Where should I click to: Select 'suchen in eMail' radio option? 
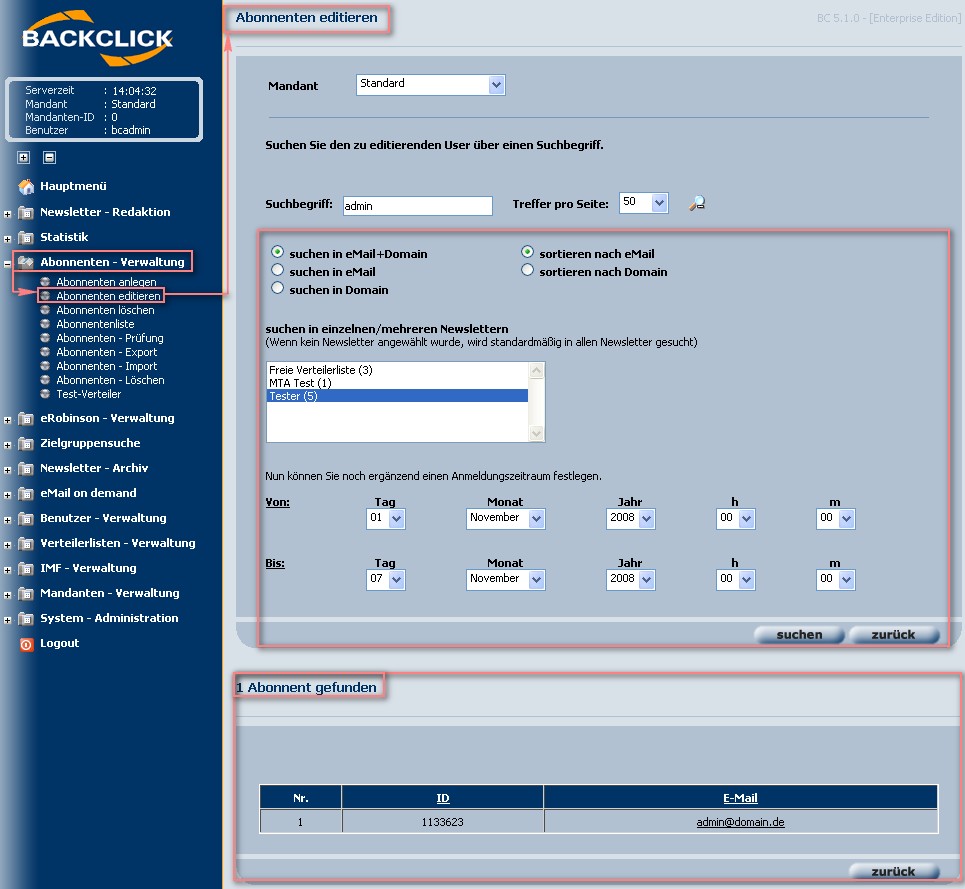coord(278,271)
